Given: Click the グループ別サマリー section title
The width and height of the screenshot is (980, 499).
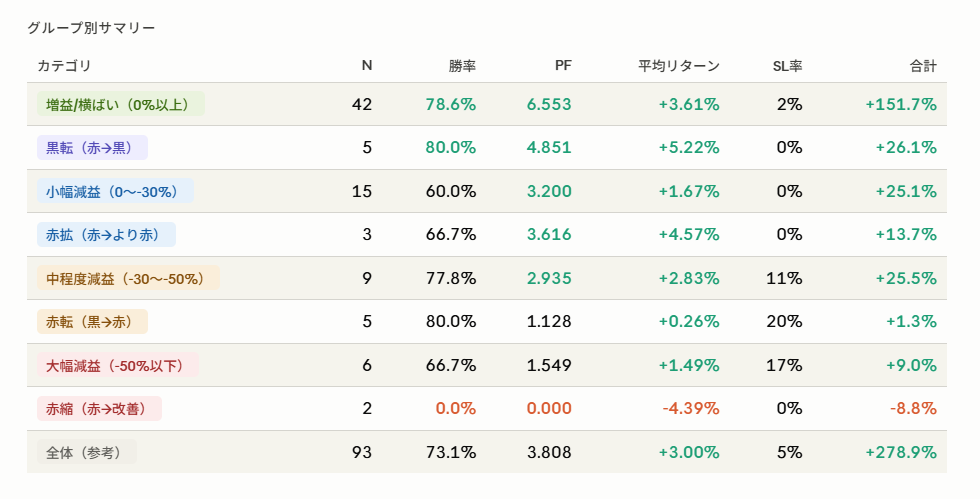Looking at the screenshot, I should click(91, 28).
